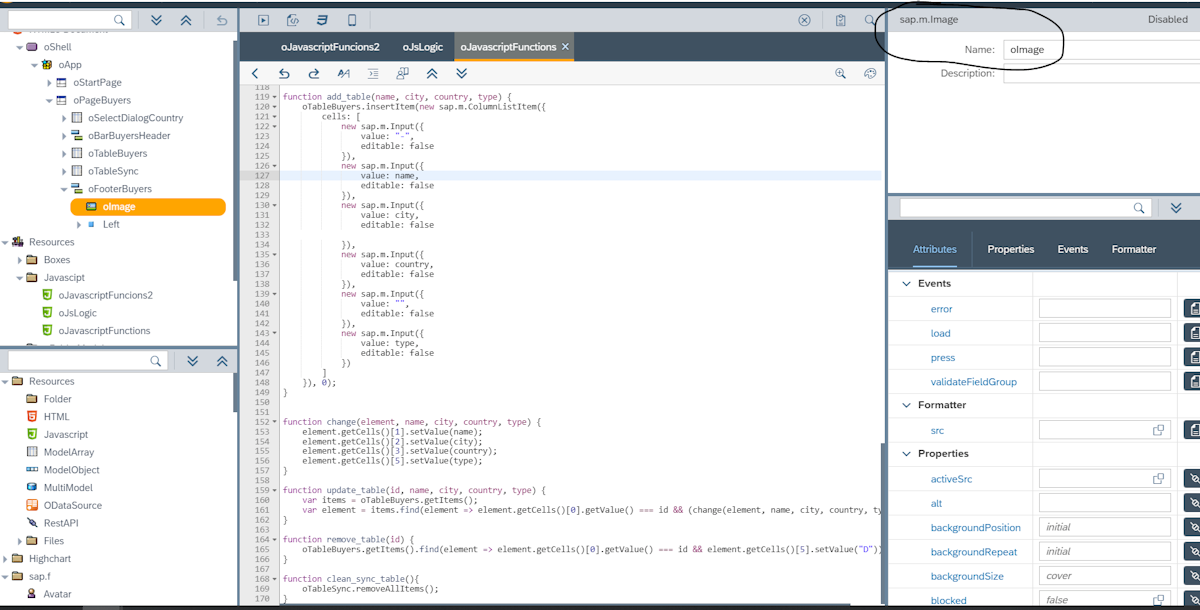
Task: Collapse the oShell tree node
Action: coord(20,47)
